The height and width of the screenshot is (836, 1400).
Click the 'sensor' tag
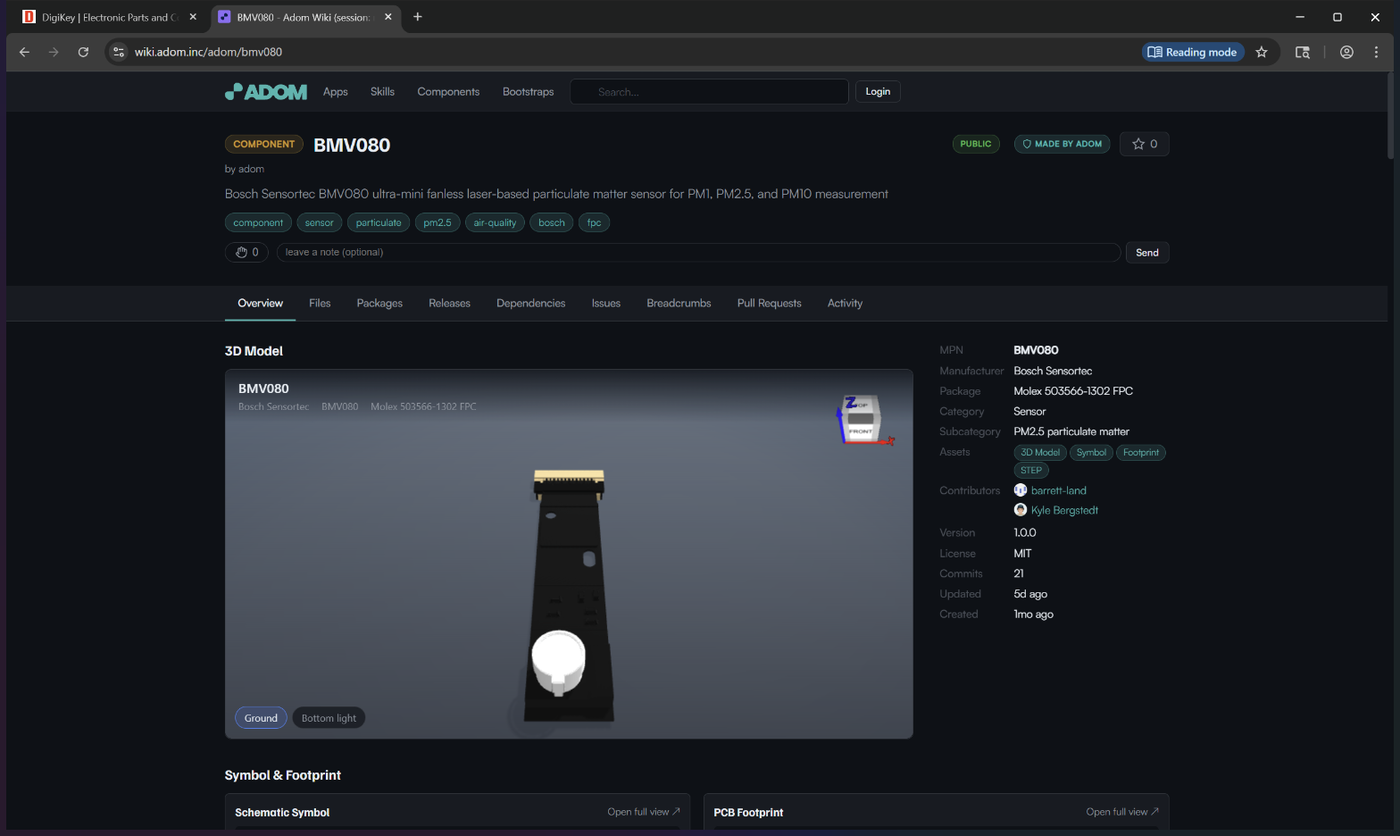click(x=320, y=222)
